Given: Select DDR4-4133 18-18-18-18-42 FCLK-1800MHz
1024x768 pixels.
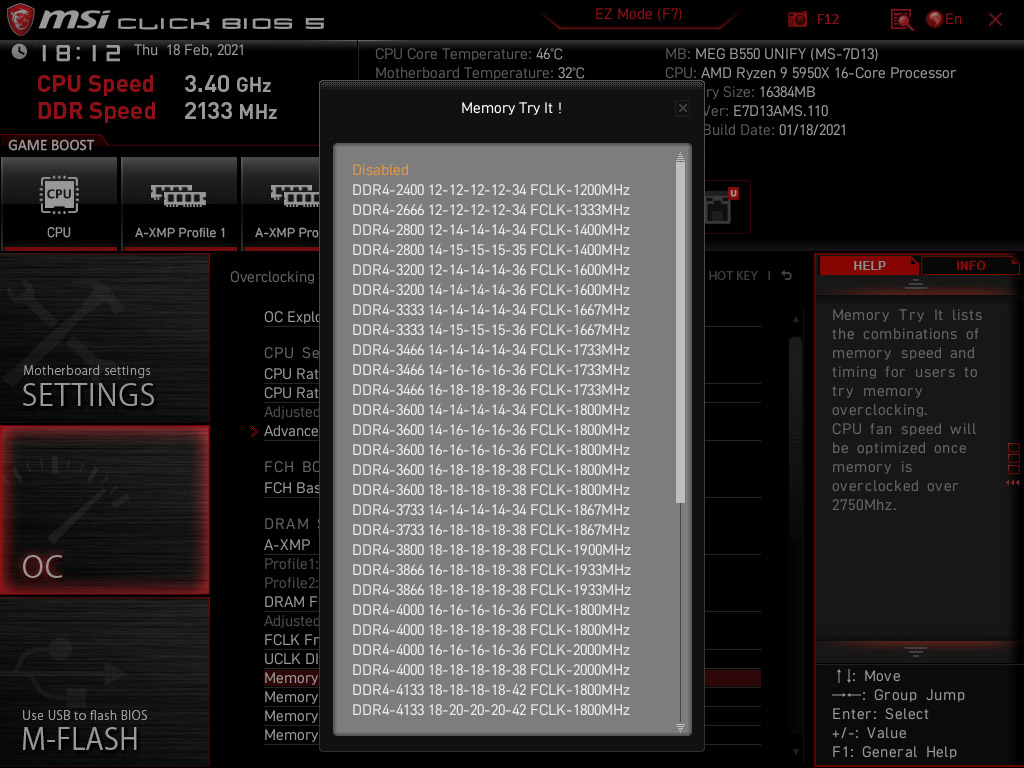Looking at the screenshot, I should tap(491, 690).
